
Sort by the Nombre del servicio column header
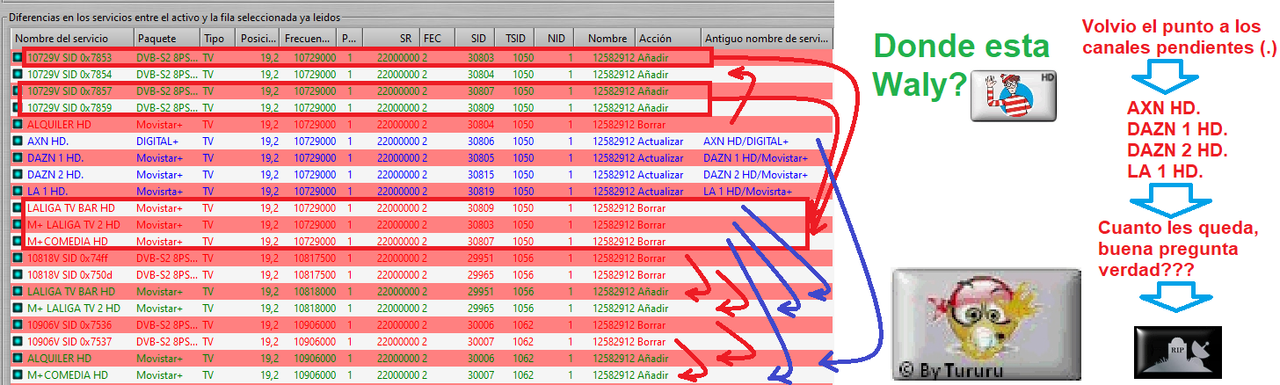point(71,38)
